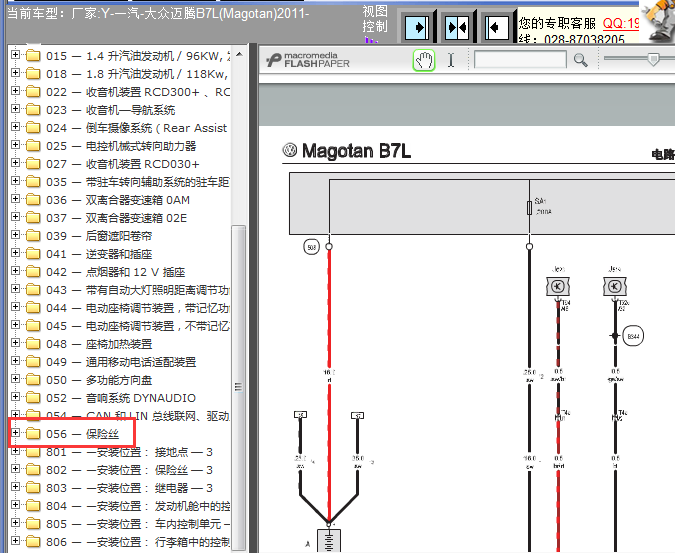The height and width of the screenshot is (553, 675).
Task: Click the Macromedia FlashPaper logo
Action: click(x=308, y=60)
